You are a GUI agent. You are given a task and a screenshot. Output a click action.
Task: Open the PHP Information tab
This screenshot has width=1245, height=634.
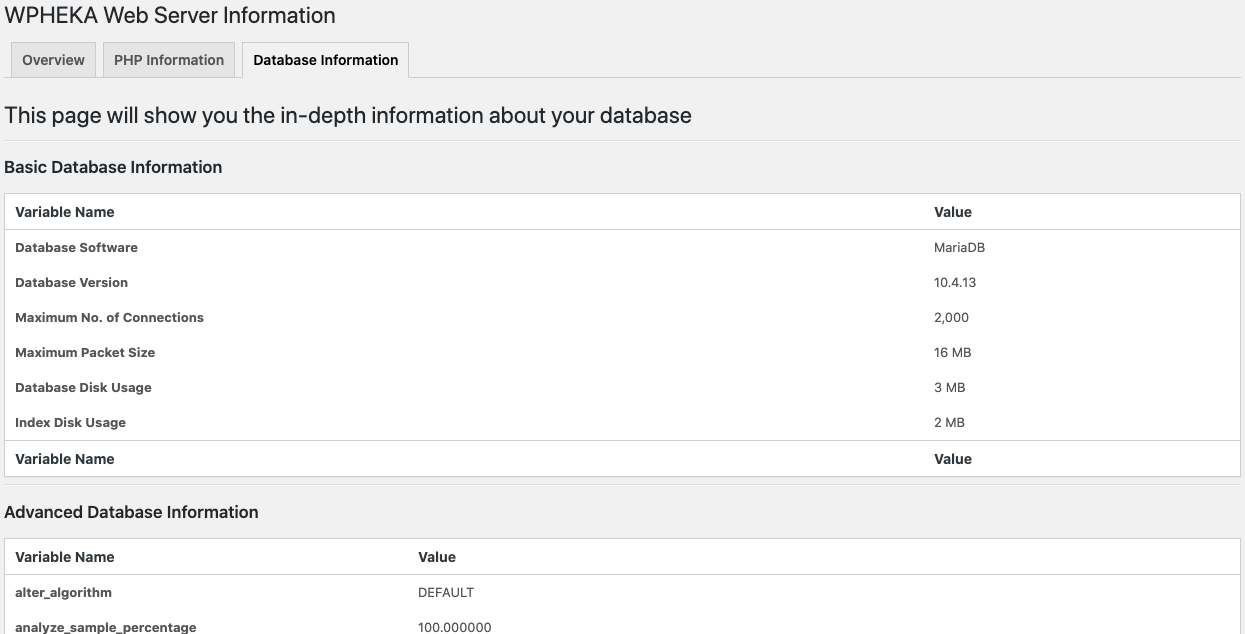pyautogui.click(x=169, y=60)
